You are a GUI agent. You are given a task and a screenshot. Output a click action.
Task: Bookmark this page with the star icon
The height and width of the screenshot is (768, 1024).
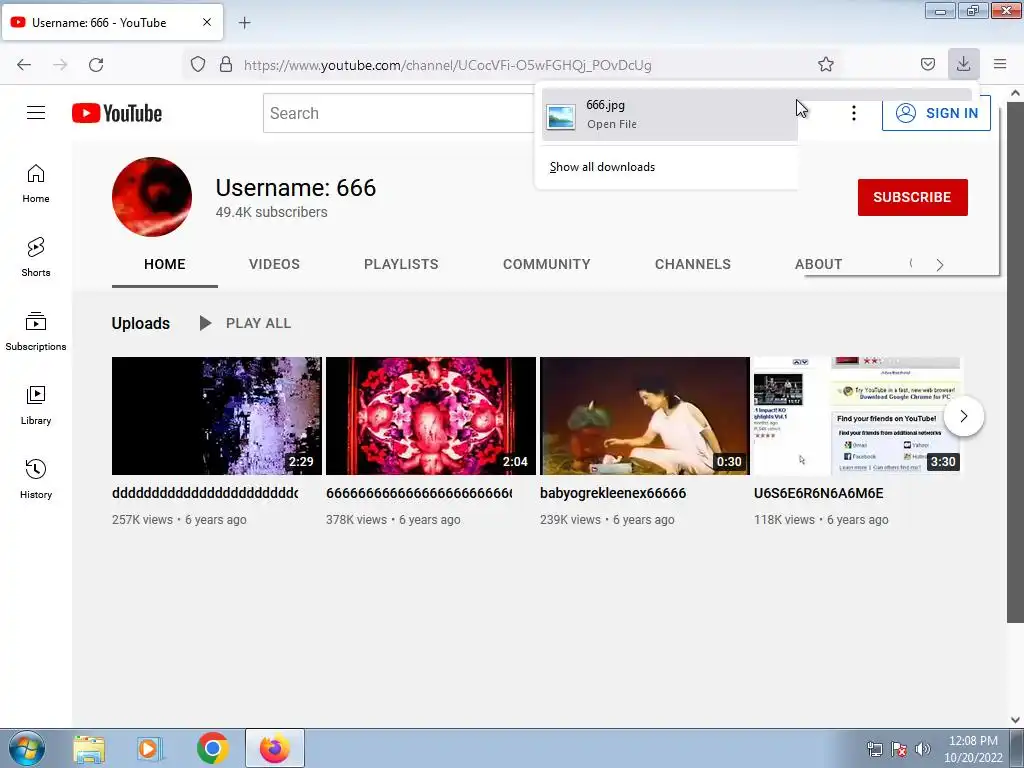(x=825, y=65)
